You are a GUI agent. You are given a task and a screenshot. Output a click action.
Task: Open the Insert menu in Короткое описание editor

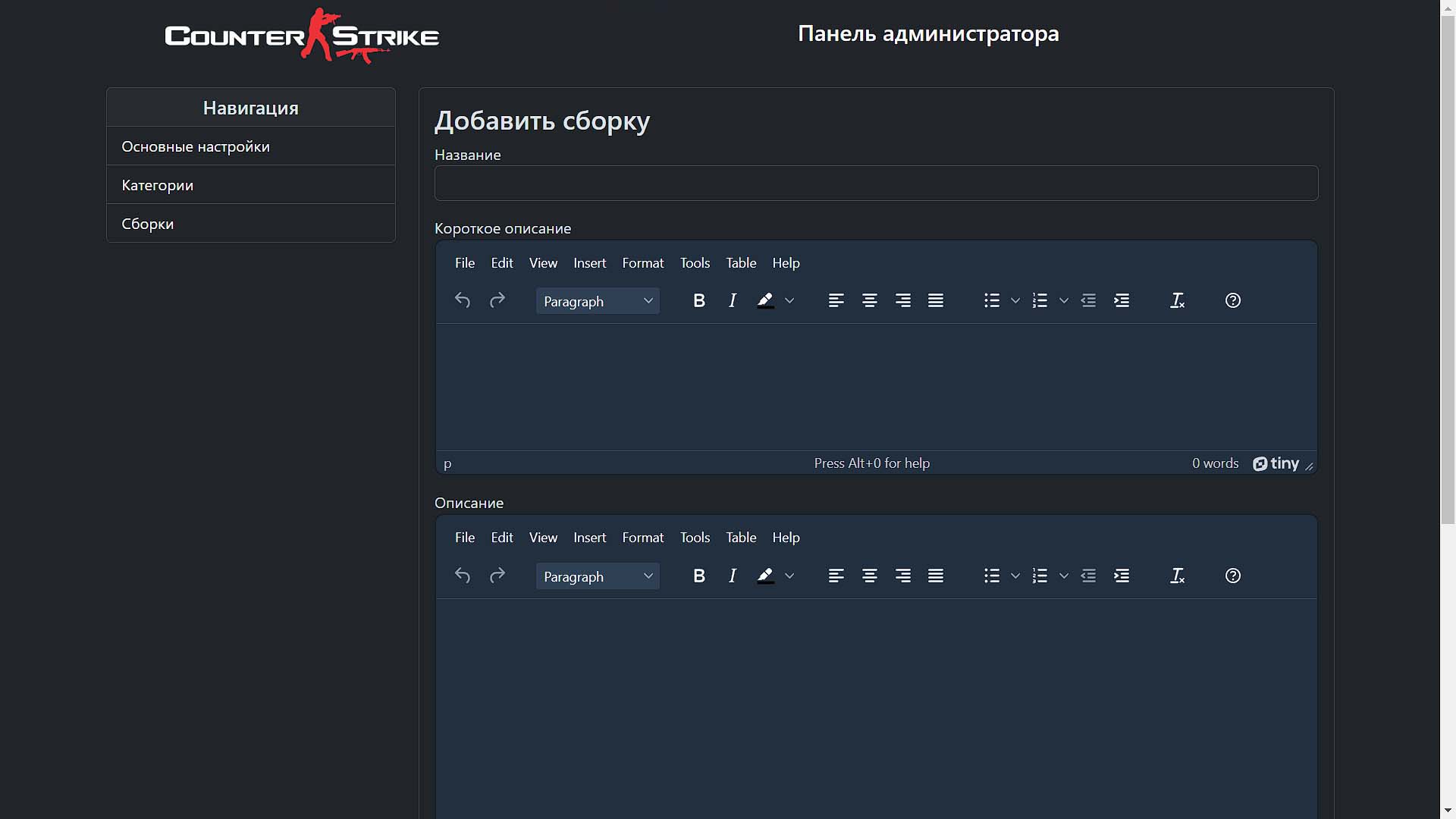coord(589,263)
